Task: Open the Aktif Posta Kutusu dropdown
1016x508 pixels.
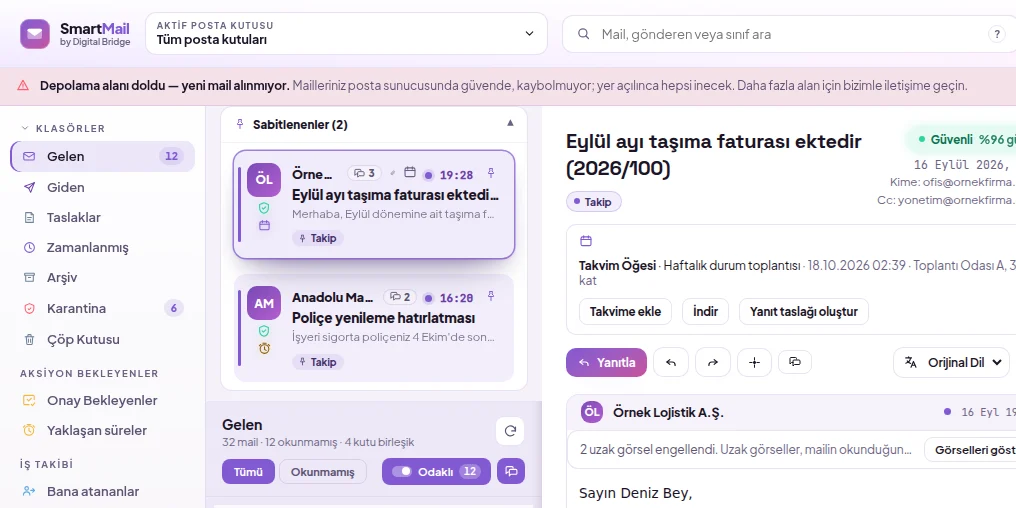Action: [346, 34]
